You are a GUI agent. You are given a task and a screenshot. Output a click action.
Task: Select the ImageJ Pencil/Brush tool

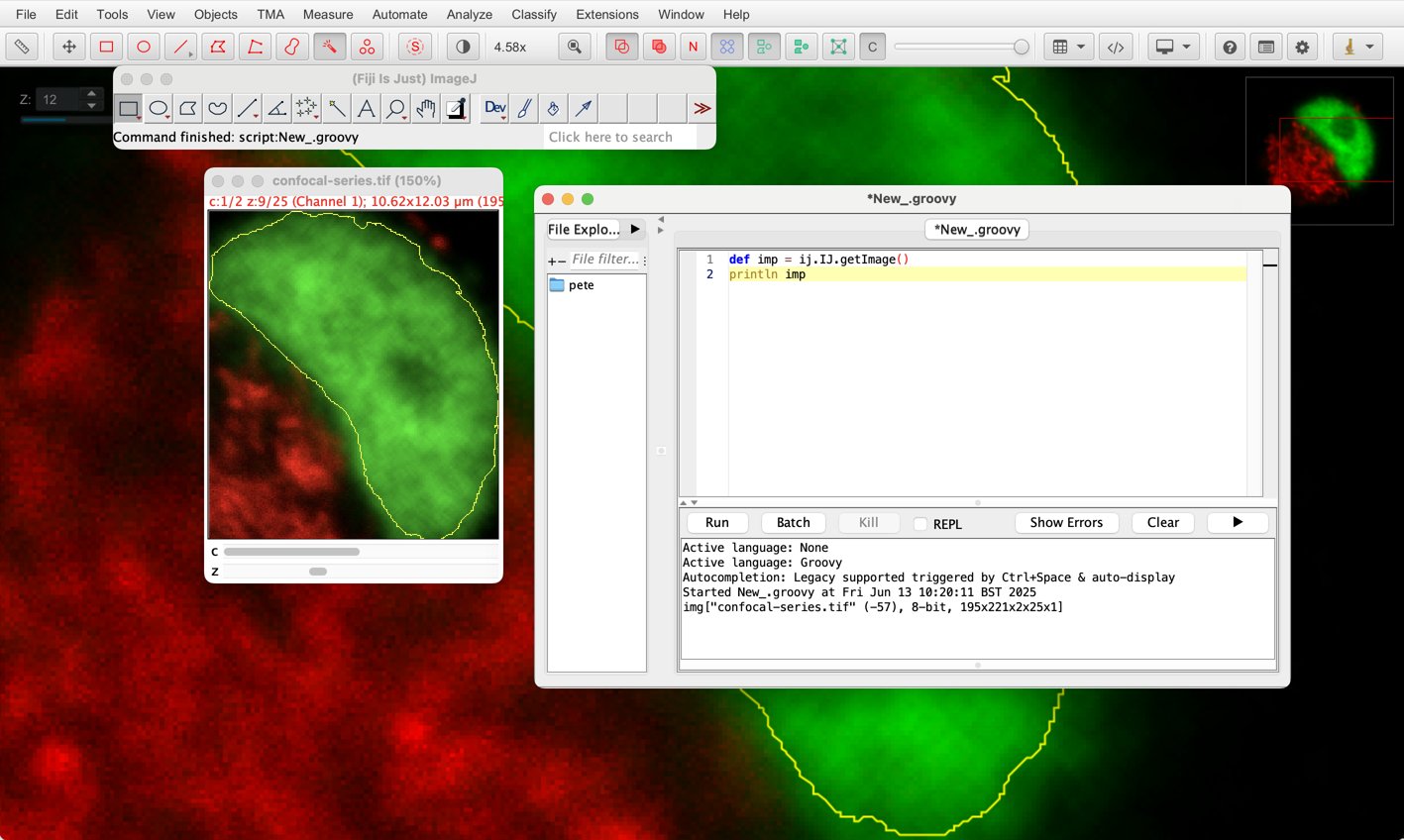click(525, 108)
